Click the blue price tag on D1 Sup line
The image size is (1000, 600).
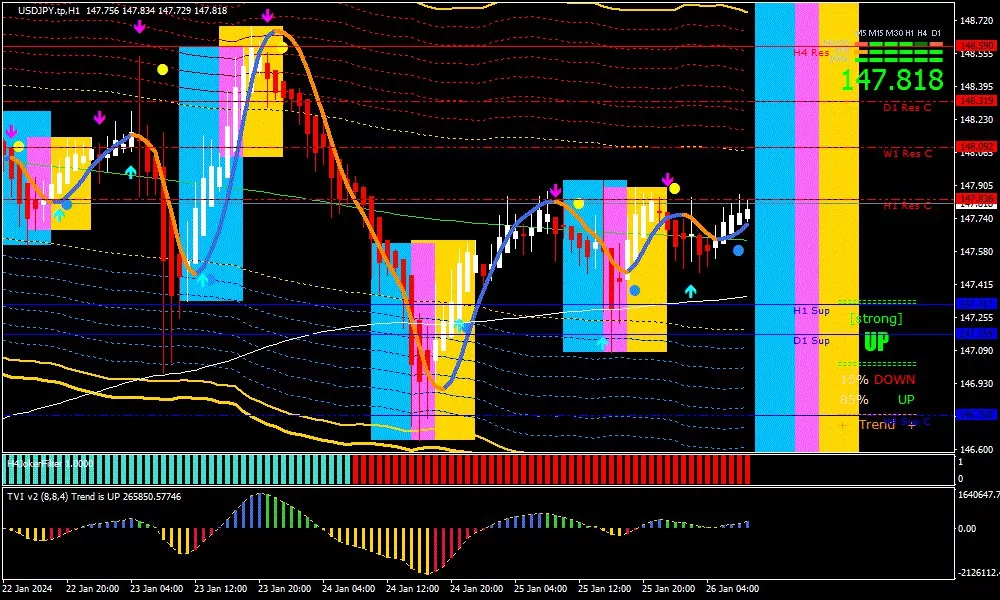976,333
